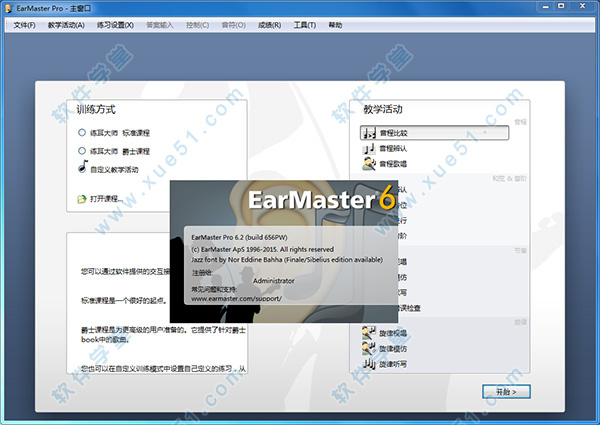
Task: Open the grayed 控制(C) menu
Action: [x=197, y=25]
